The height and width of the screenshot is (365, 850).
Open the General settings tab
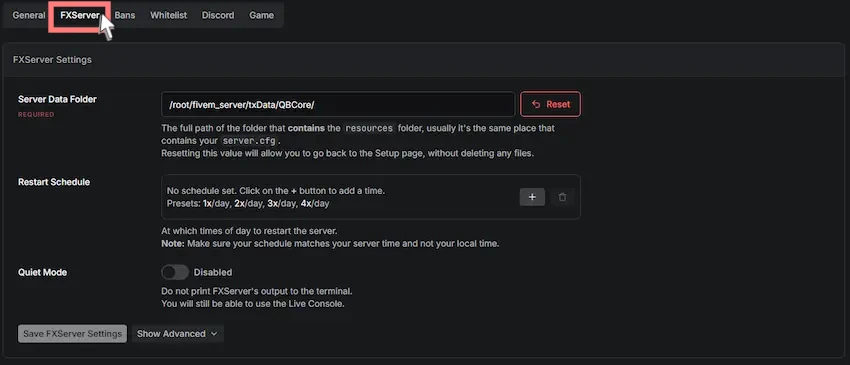(29, 15)
